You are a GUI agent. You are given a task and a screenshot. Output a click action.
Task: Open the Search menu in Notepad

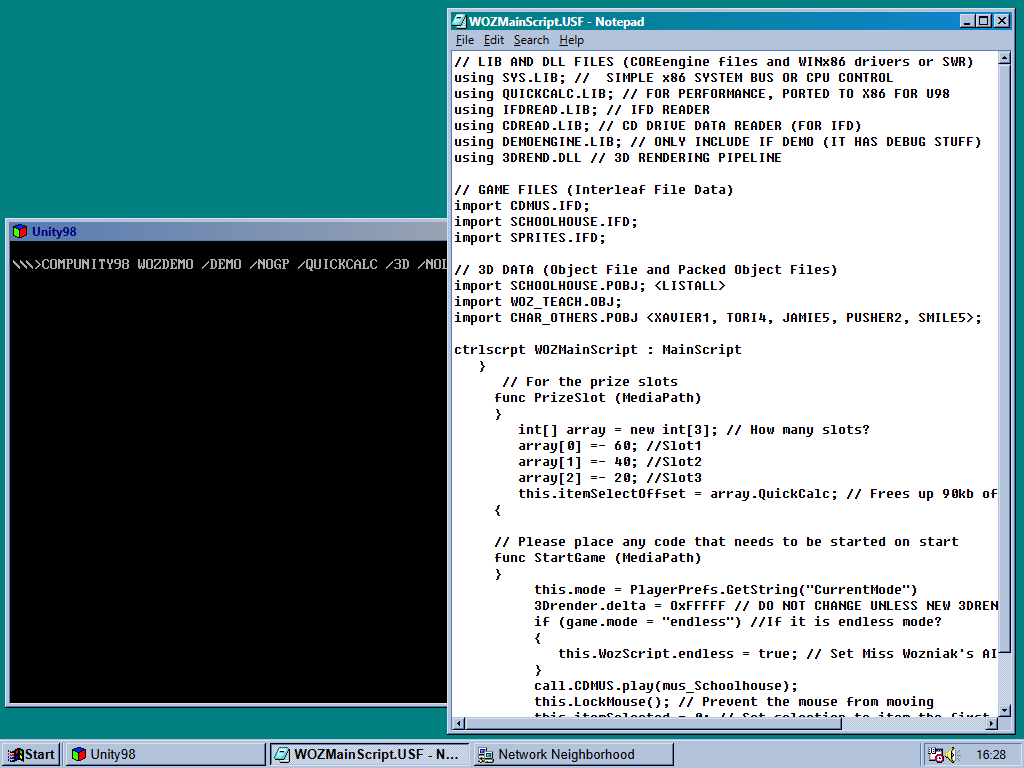531,40
